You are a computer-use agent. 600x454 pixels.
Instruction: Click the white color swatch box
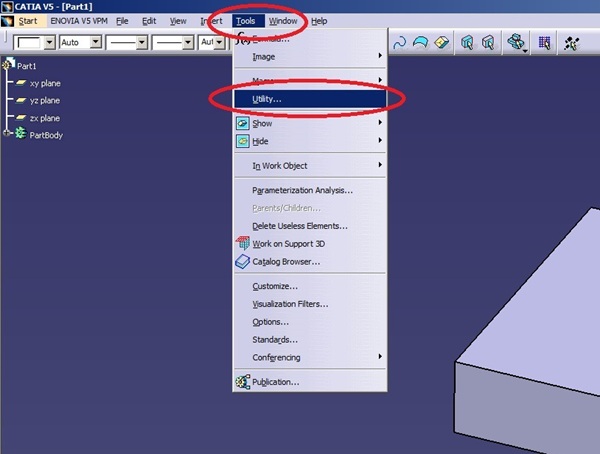[x=29, y=42]
